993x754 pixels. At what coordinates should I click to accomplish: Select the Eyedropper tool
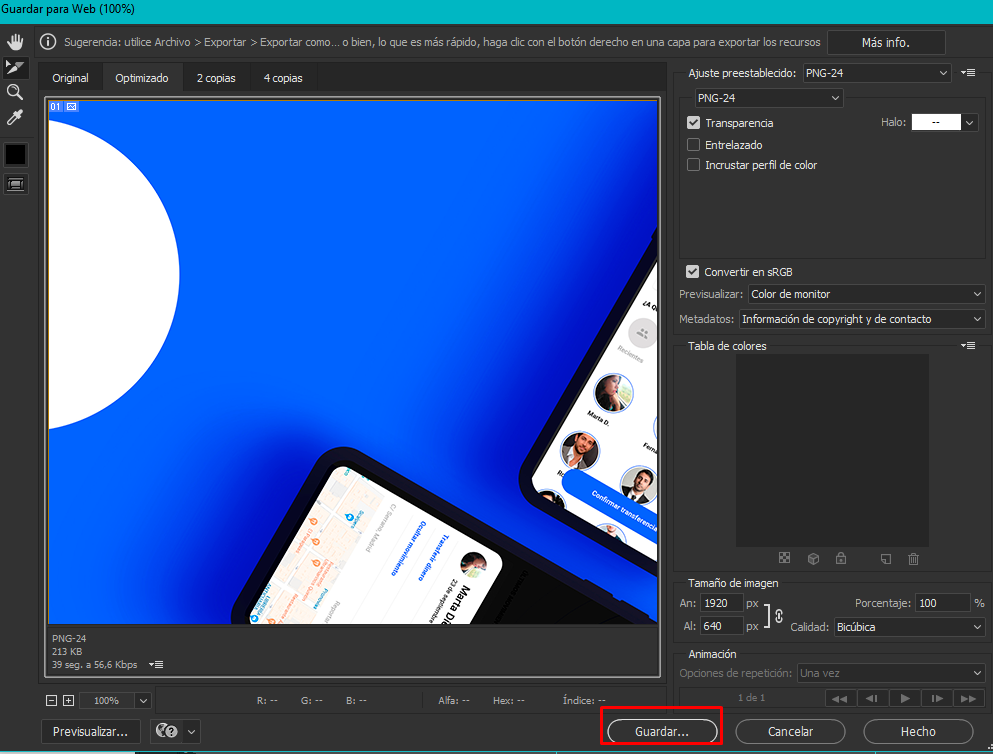click(x=15, y=118)
